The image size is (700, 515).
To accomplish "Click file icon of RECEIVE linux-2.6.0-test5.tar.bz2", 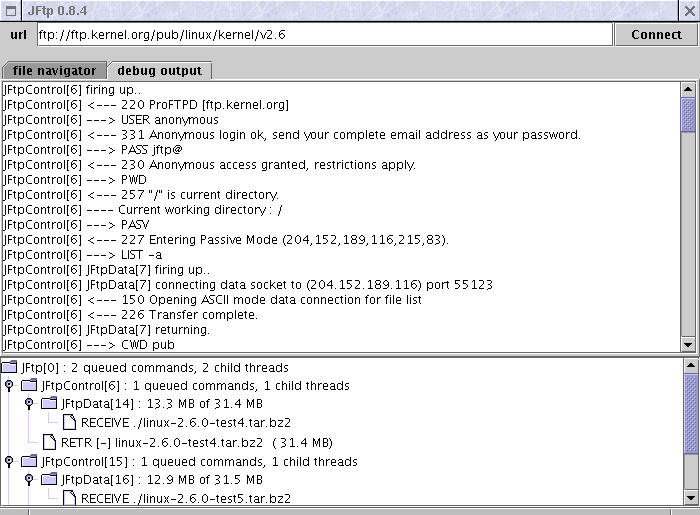I will [69, 498].
